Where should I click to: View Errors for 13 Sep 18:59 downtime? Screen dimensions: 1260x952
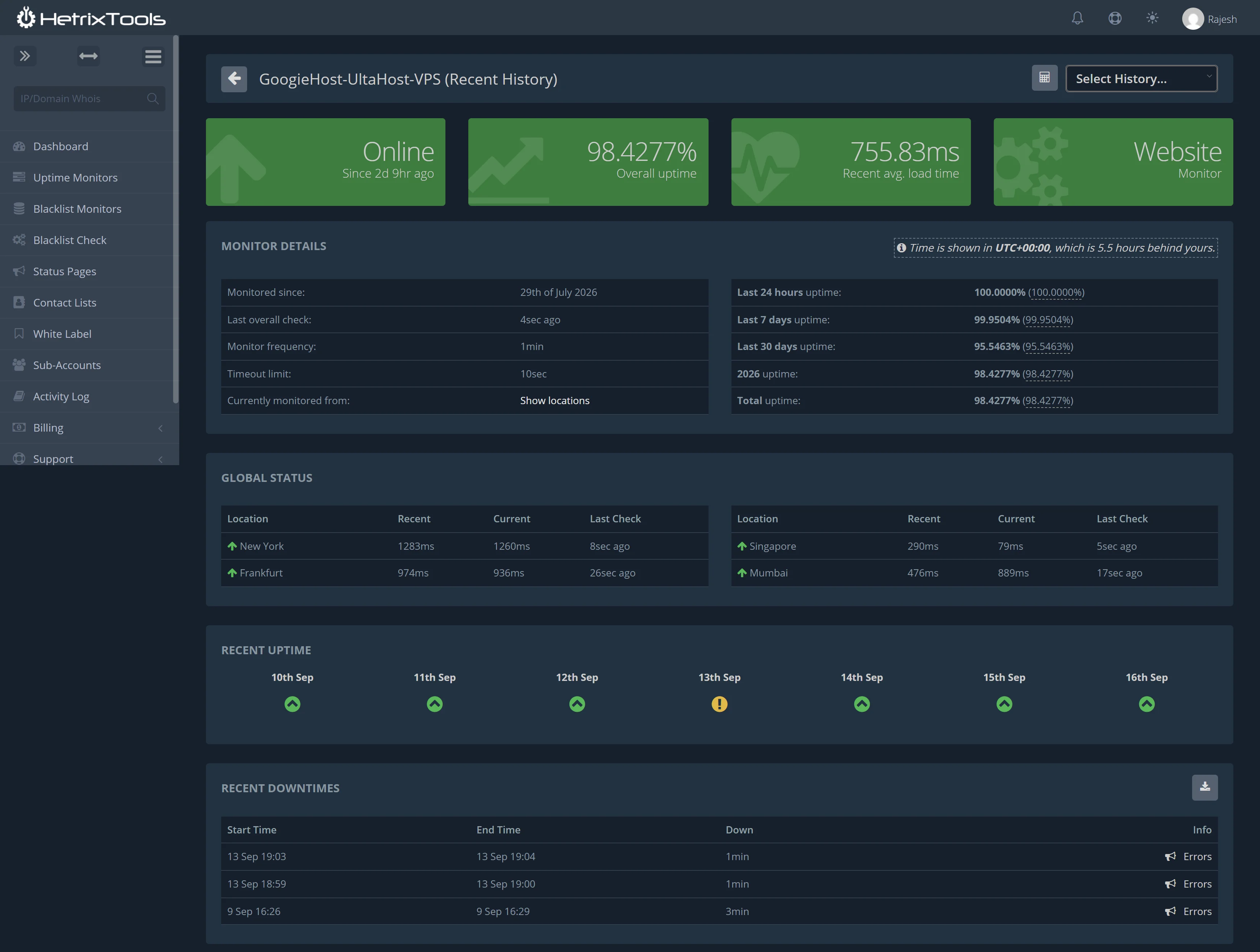1188,884
